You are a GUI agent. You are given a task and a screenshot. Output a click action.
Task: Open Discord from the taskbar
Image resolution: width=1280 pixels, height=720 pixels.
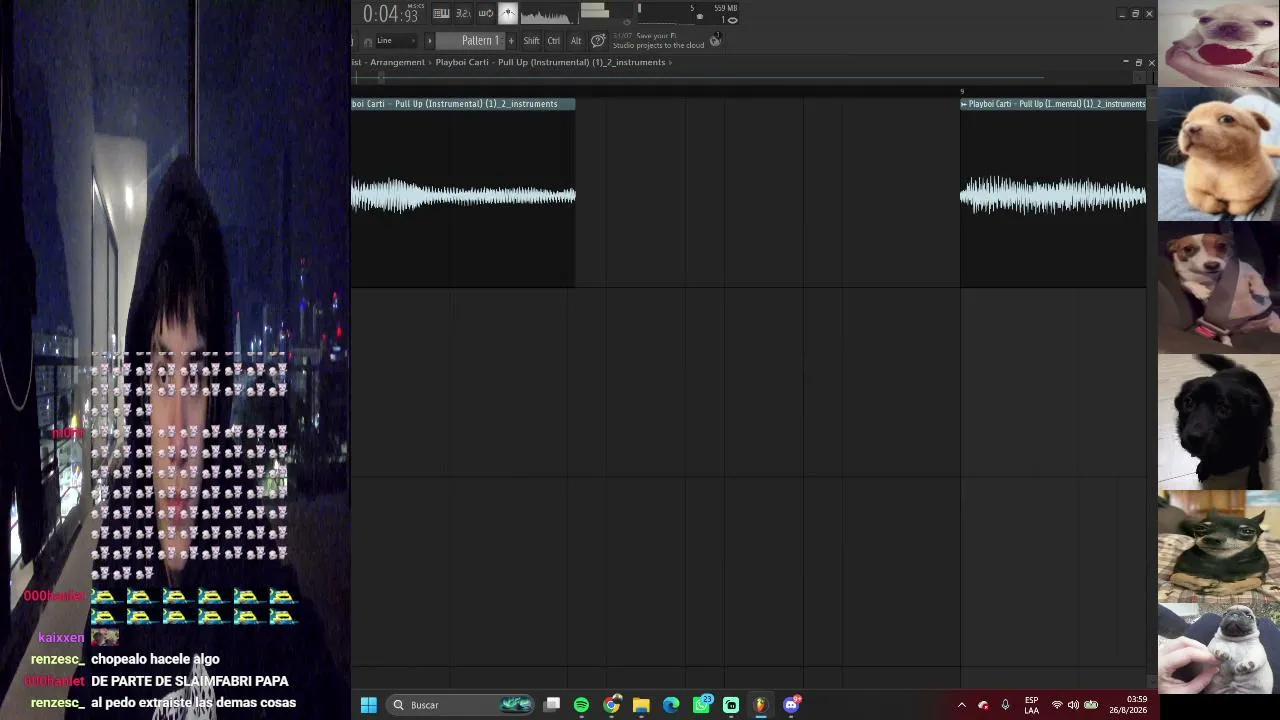tap(792, 705)
